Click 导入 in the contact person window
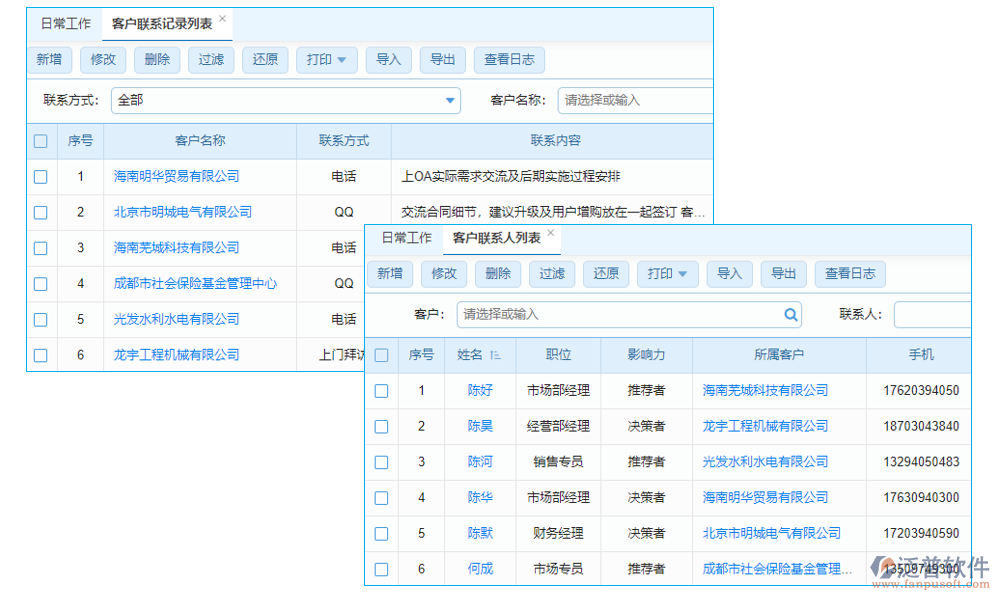This screenshot has height=600, width=1000. click(729, 273)
